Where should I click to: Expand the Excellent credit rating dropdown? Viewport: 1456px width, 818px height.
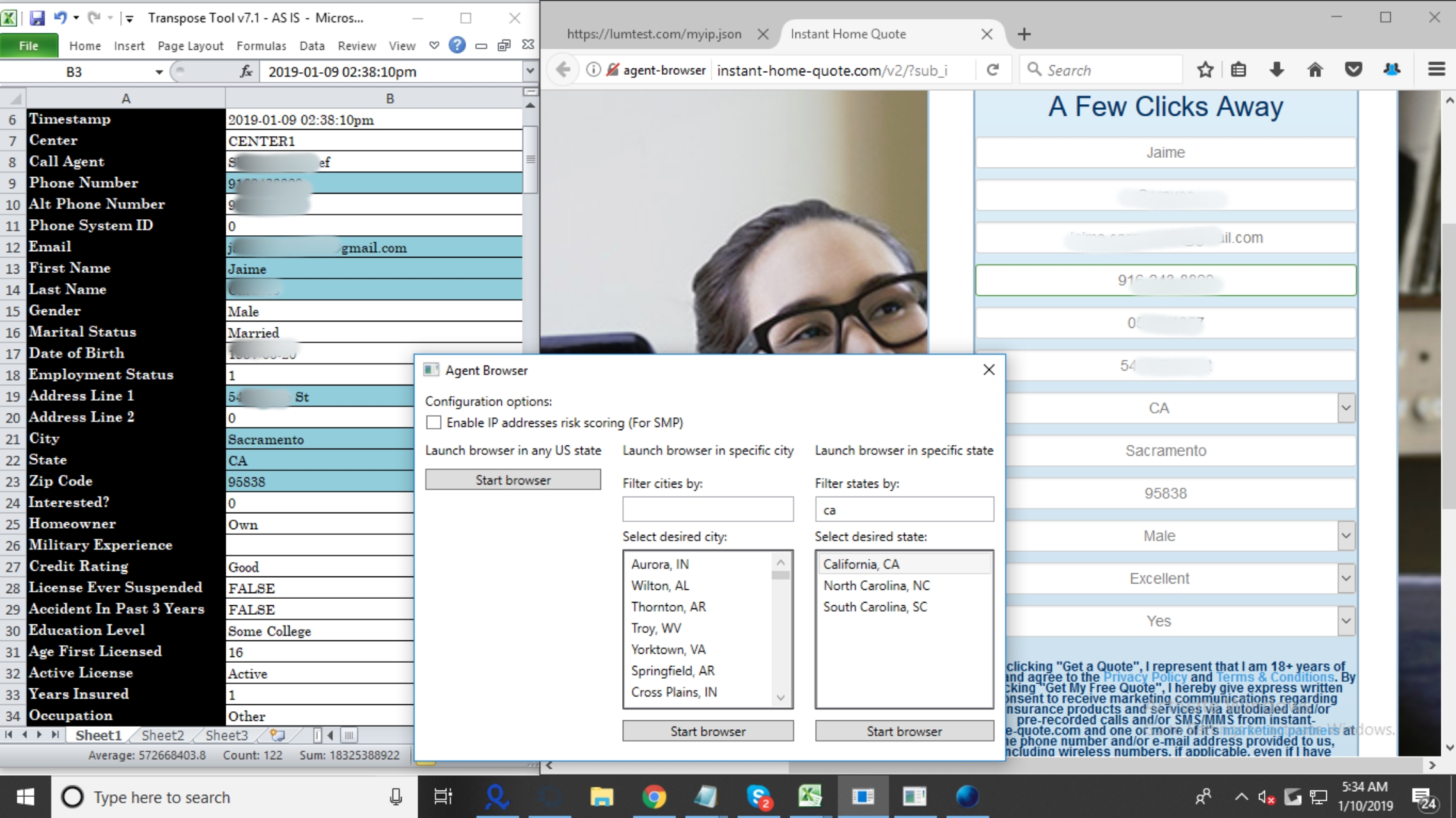click(x=1345, y=578)
